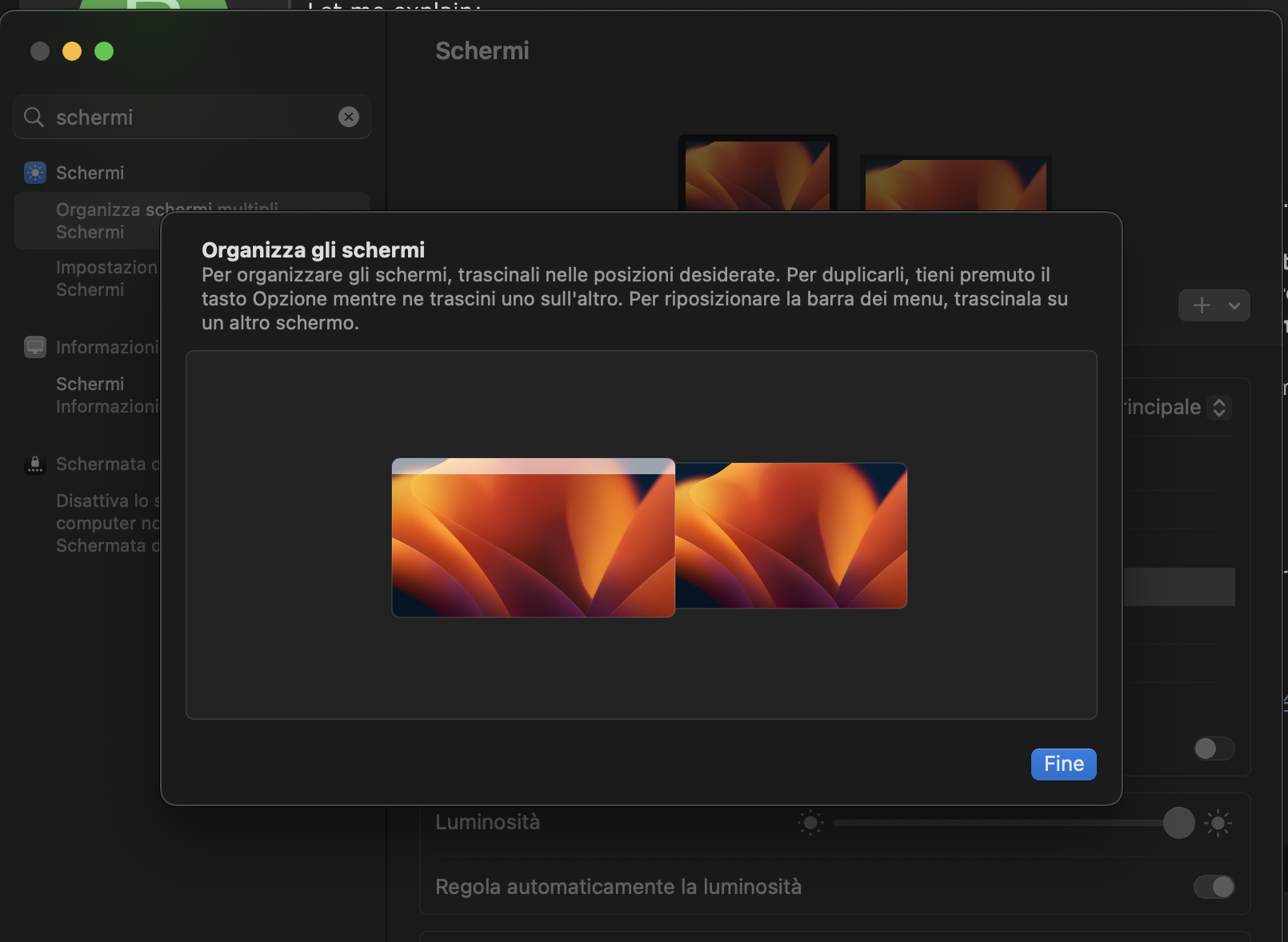Select the right display thumbnail in Schermi pane
This screenshot has height=942, width=1288.
955,184
